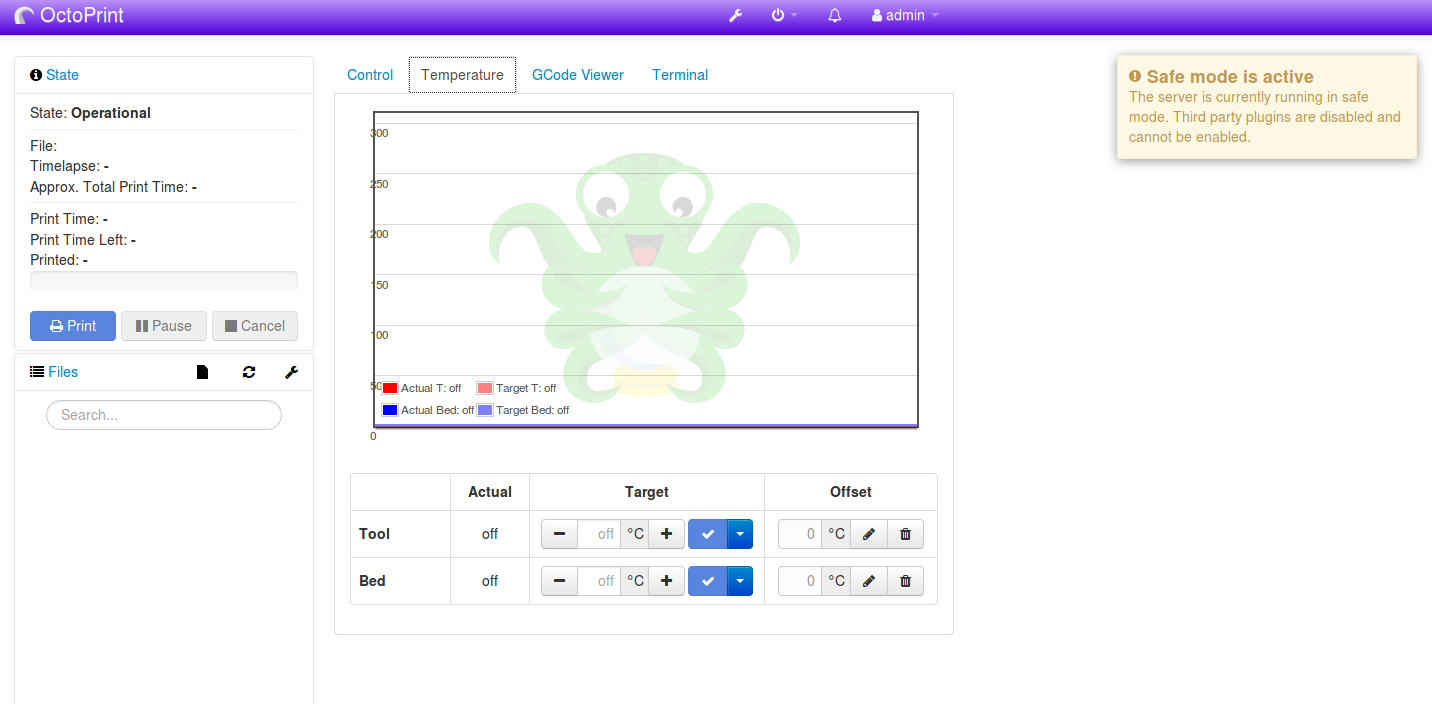Viewport: 1432px width, 704px height.
Task: Open the GCode Viewer tab
Action: [x=578, y=75]
